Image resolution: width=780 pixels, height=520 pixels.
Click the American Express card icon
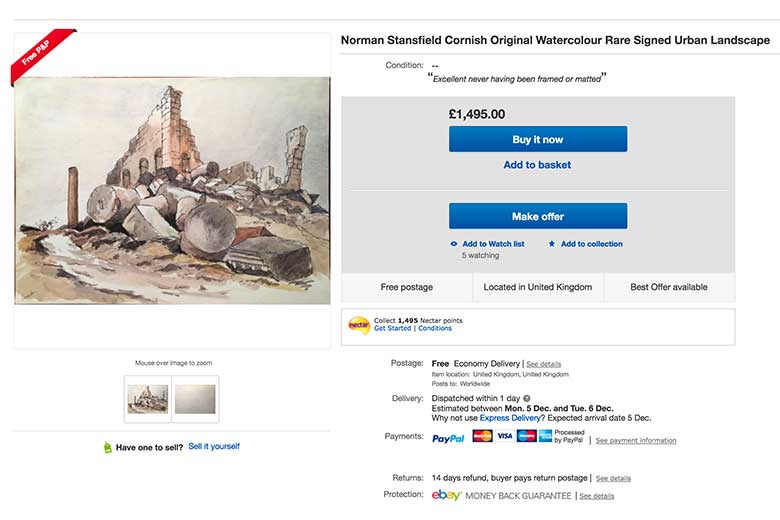pyautogui.click(x=546, y=436)
